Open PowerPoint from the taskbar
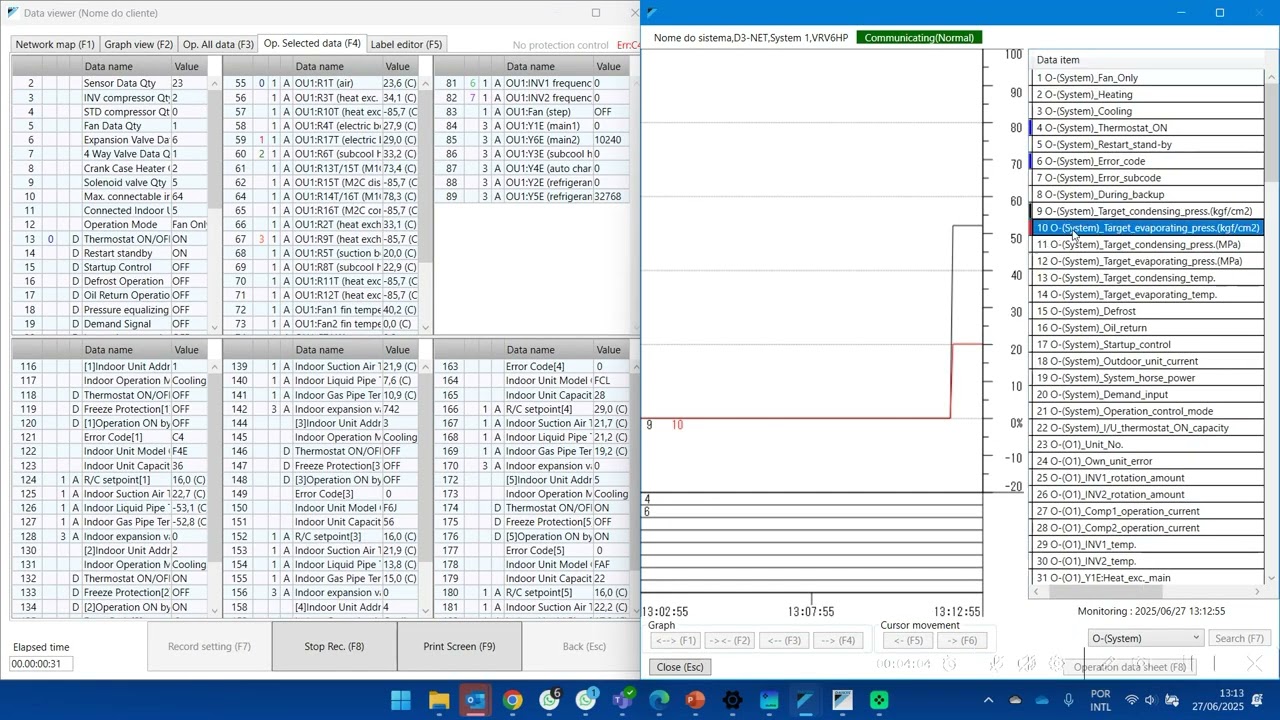Image resolution: width=1280 pixels, height=720 pixels. click(695, 700)
